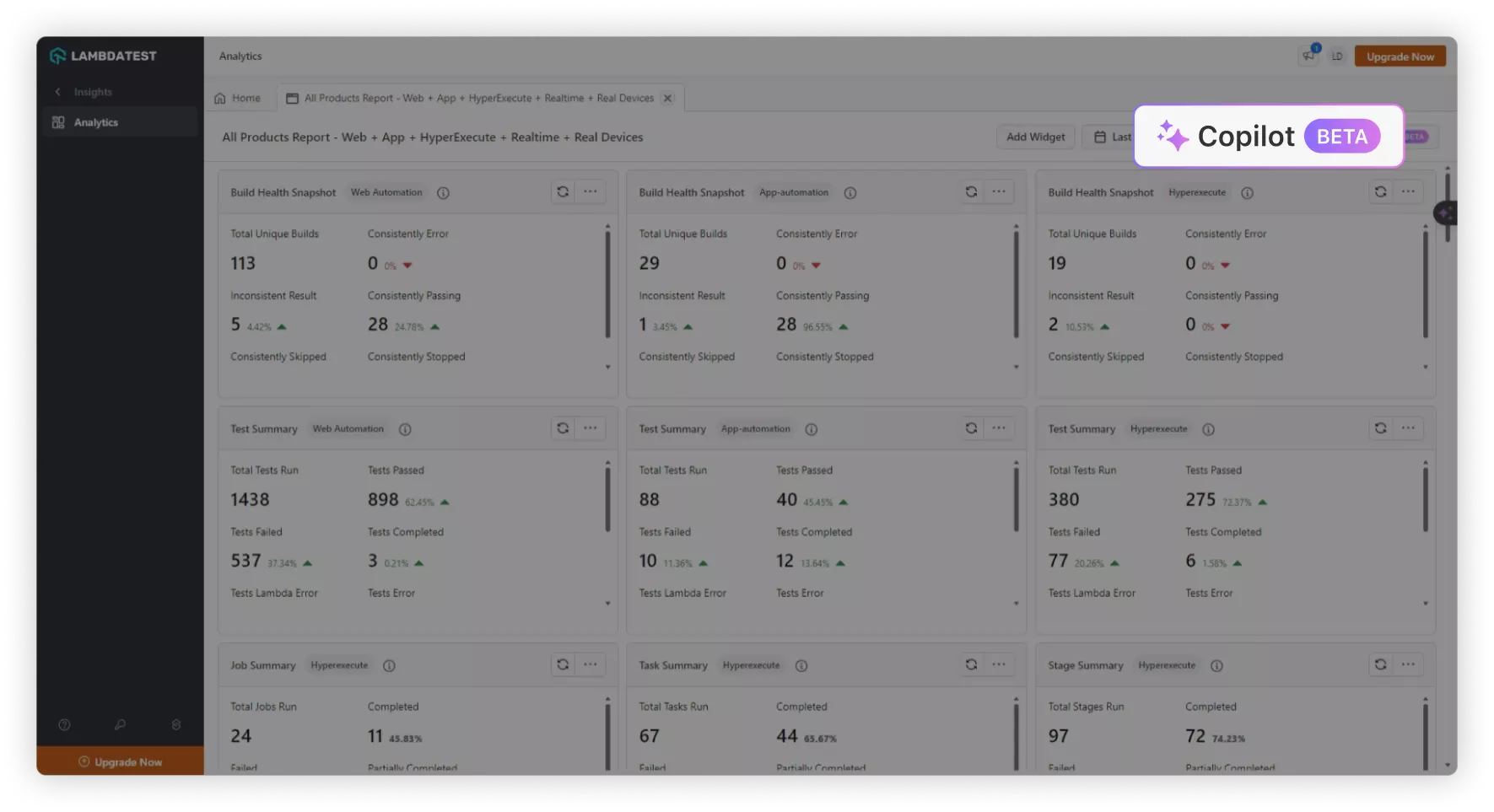Show info for Build Health Snapshot Hyperexecute

coord(1247,193)
